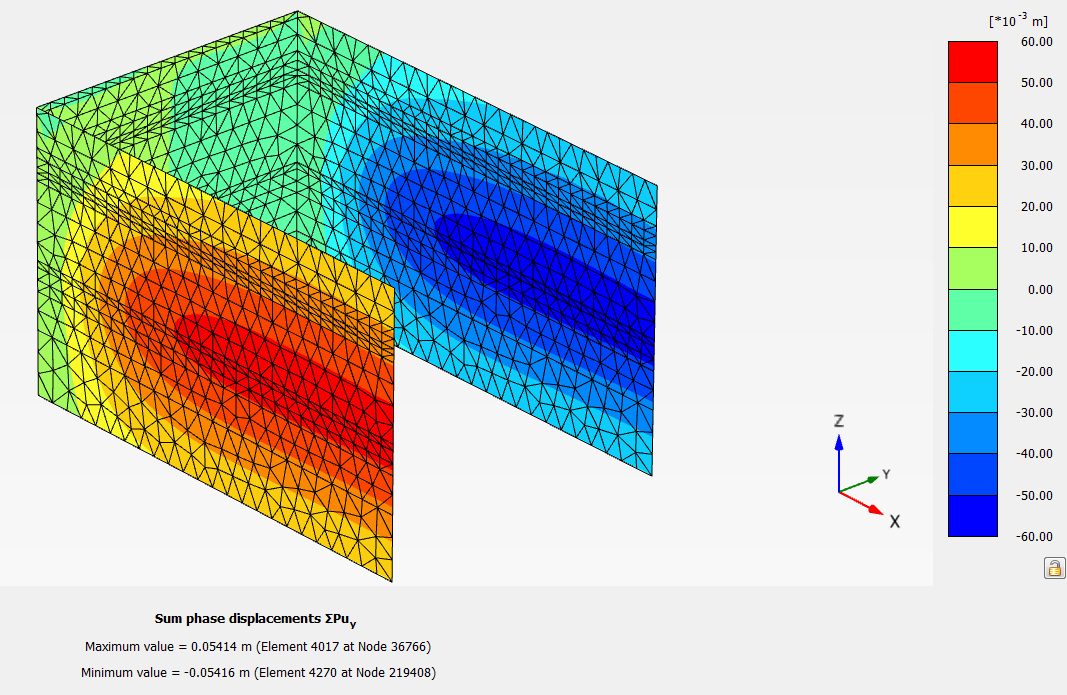Click the -60.00 legend value
The height and width of the screenshot is (695, 1067).
pyautogui.click(x=1034, y=536)
